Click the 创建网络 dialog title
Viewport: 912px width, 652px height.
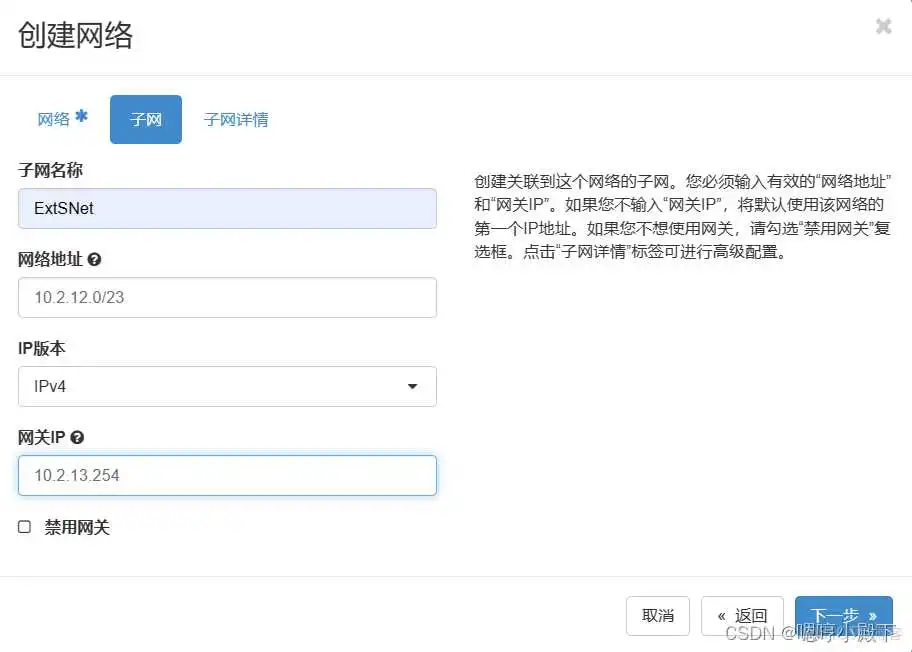[x=75, y=36]
